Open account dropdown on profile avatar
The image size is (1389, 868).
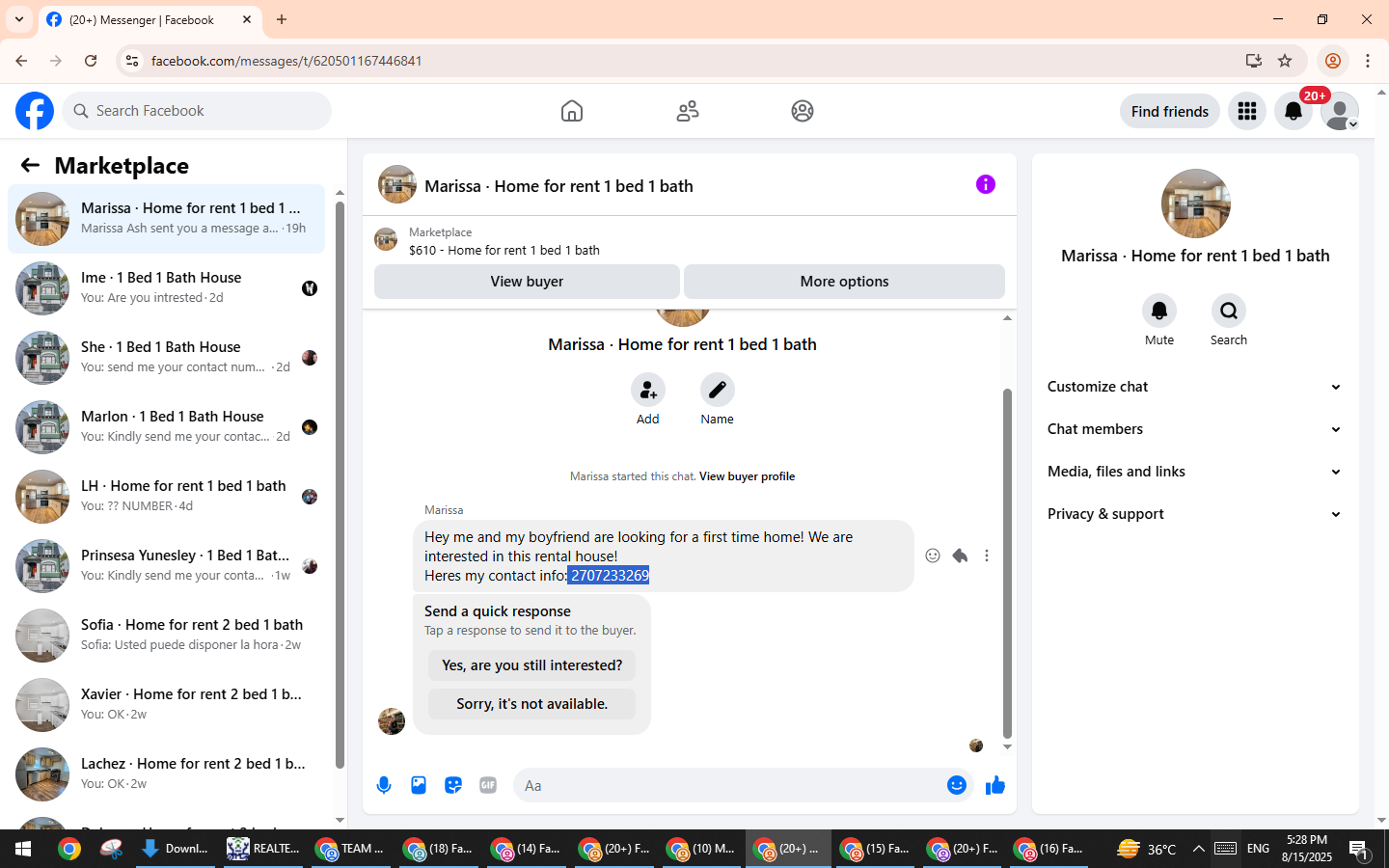(1340, 111)
